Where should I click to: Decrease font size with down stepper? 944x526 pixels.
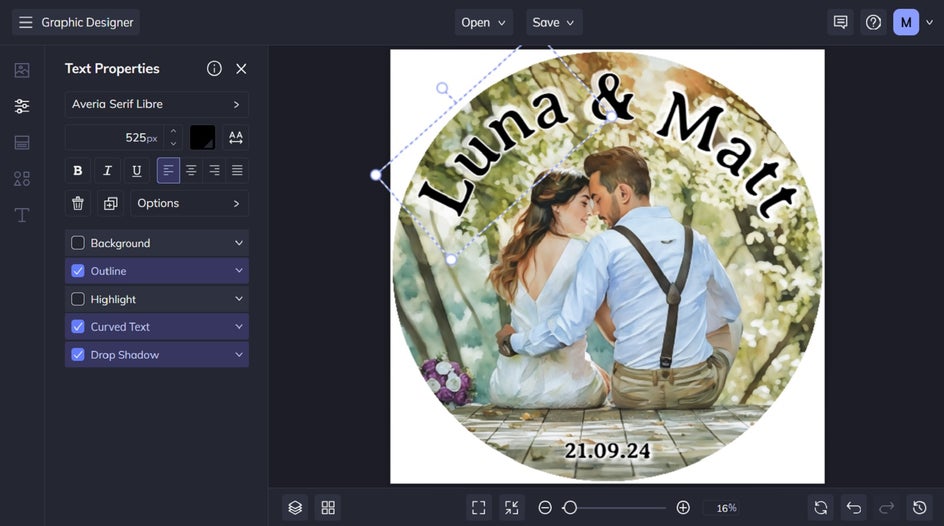coord(173,144)
